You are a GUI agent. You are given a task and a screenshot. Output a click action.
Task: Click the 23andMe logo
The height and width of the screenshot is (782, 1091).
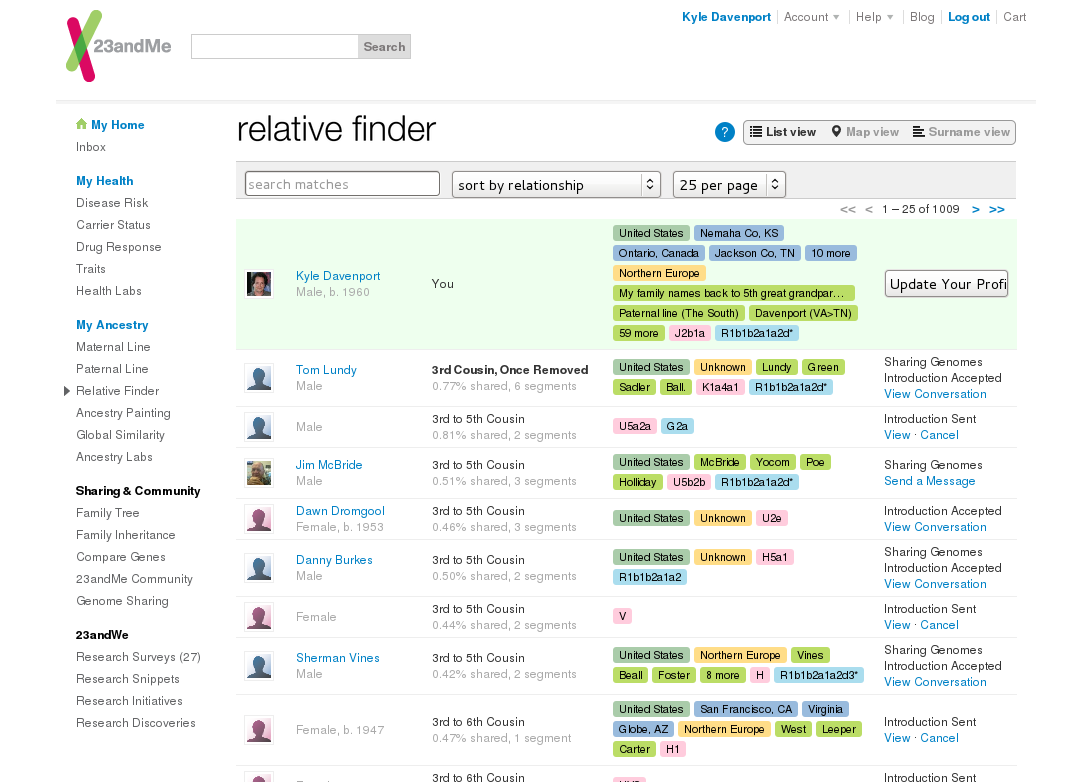pos(118,46)
